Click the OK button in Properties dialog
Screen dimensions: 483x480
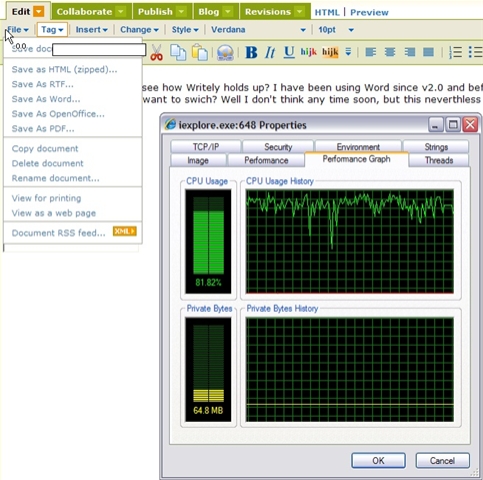[378, 461]
